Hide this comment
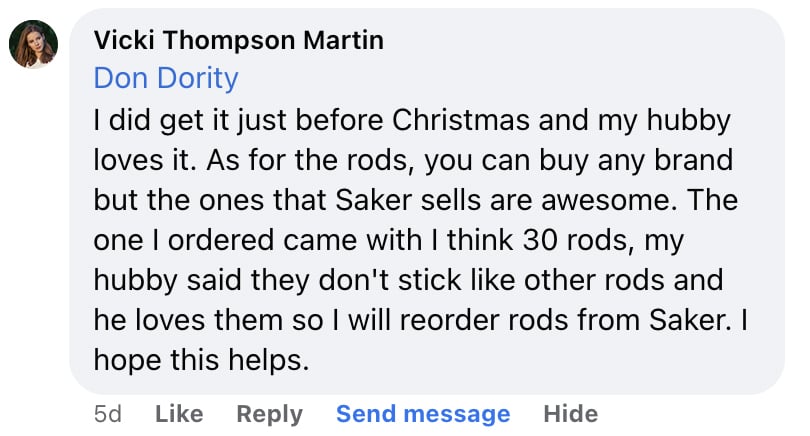The height and width of the screenshot is (436, 810). coord(570,413)
